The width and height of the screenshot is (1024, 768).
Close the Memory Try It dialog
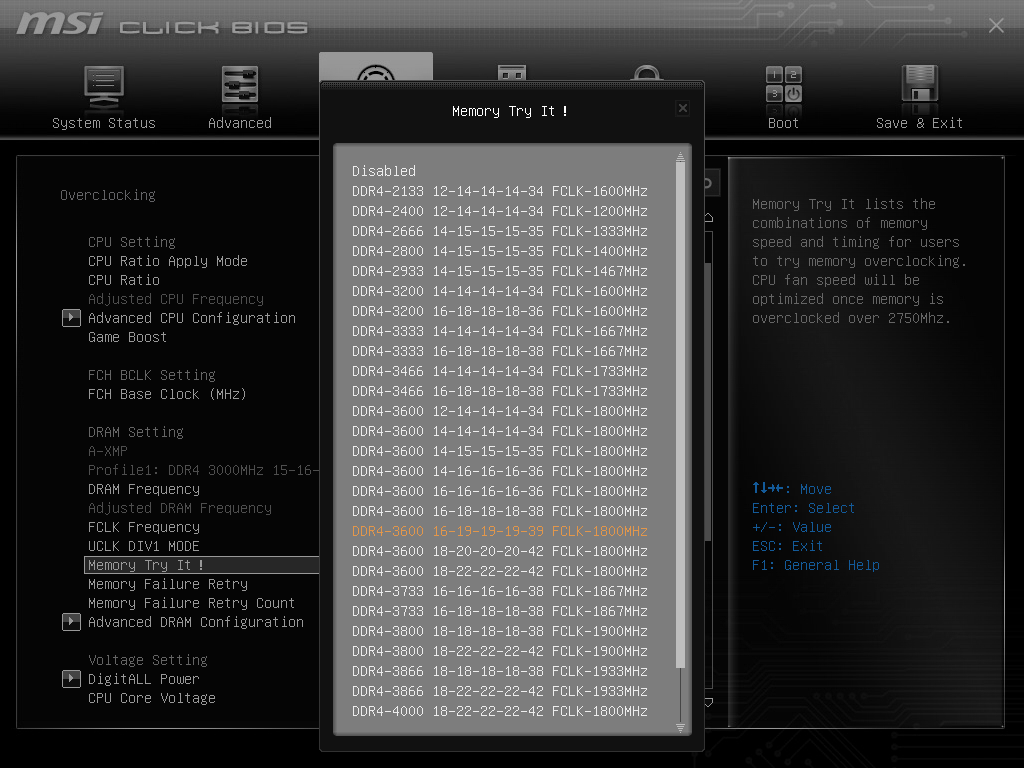tap(682, 108)
